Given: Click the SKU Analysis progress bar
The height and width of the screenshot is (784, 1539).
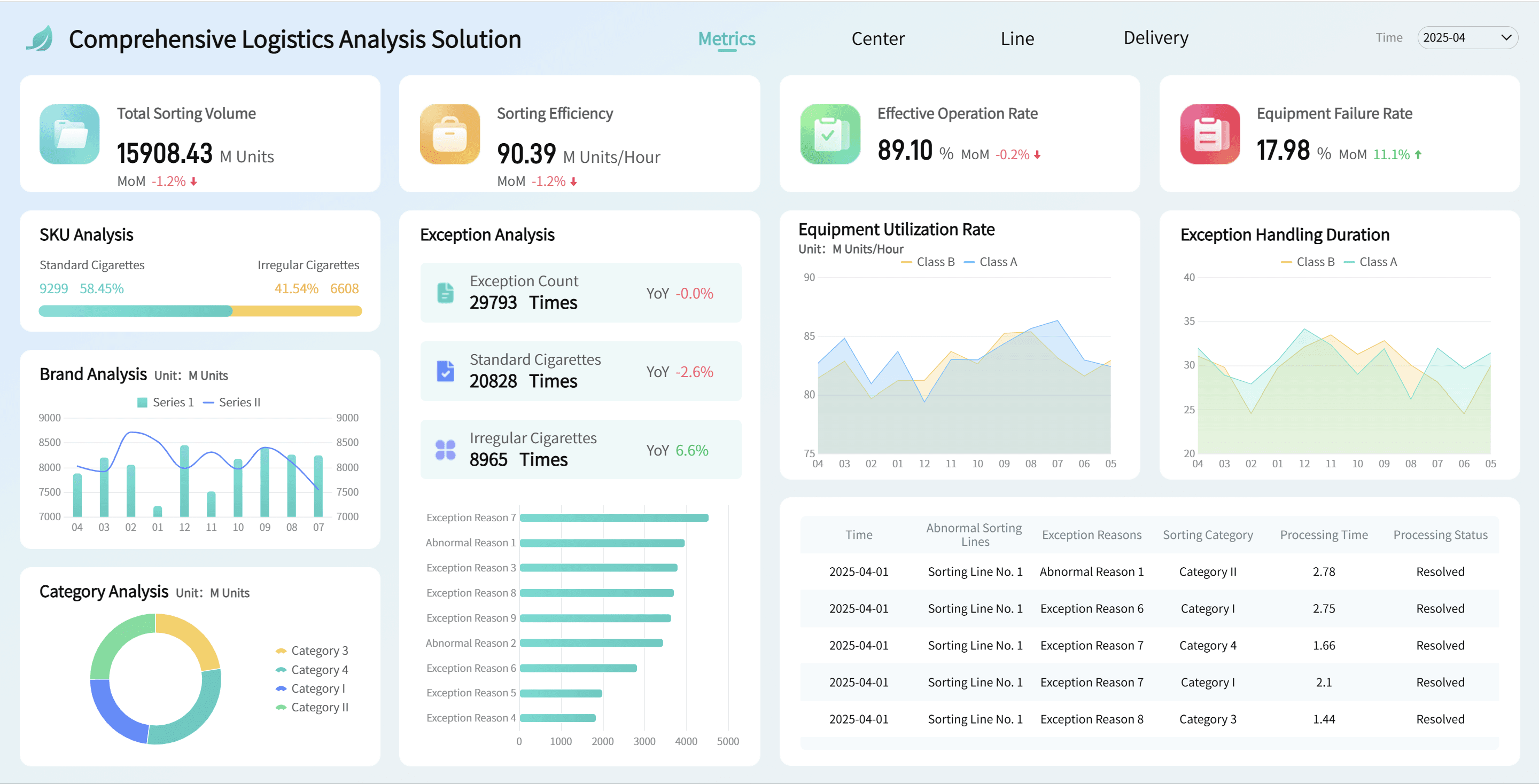Looking at the screenshot, I should pos(200,311).
